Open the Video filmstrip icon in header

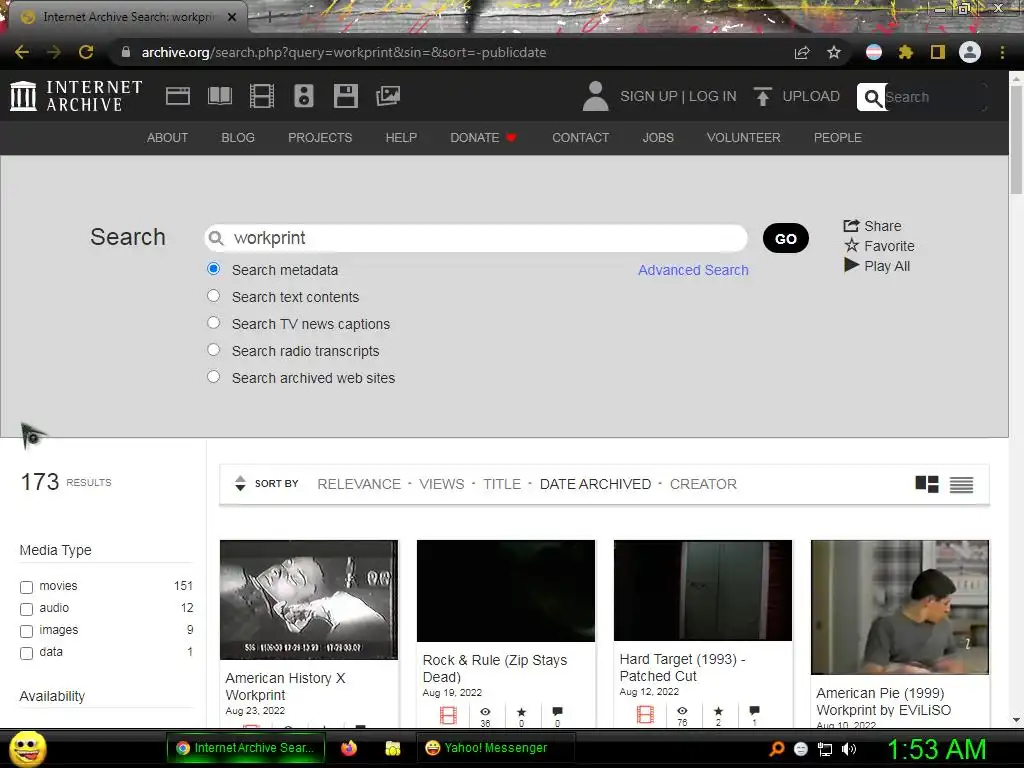pyautogui.click(x=262, y=96)
